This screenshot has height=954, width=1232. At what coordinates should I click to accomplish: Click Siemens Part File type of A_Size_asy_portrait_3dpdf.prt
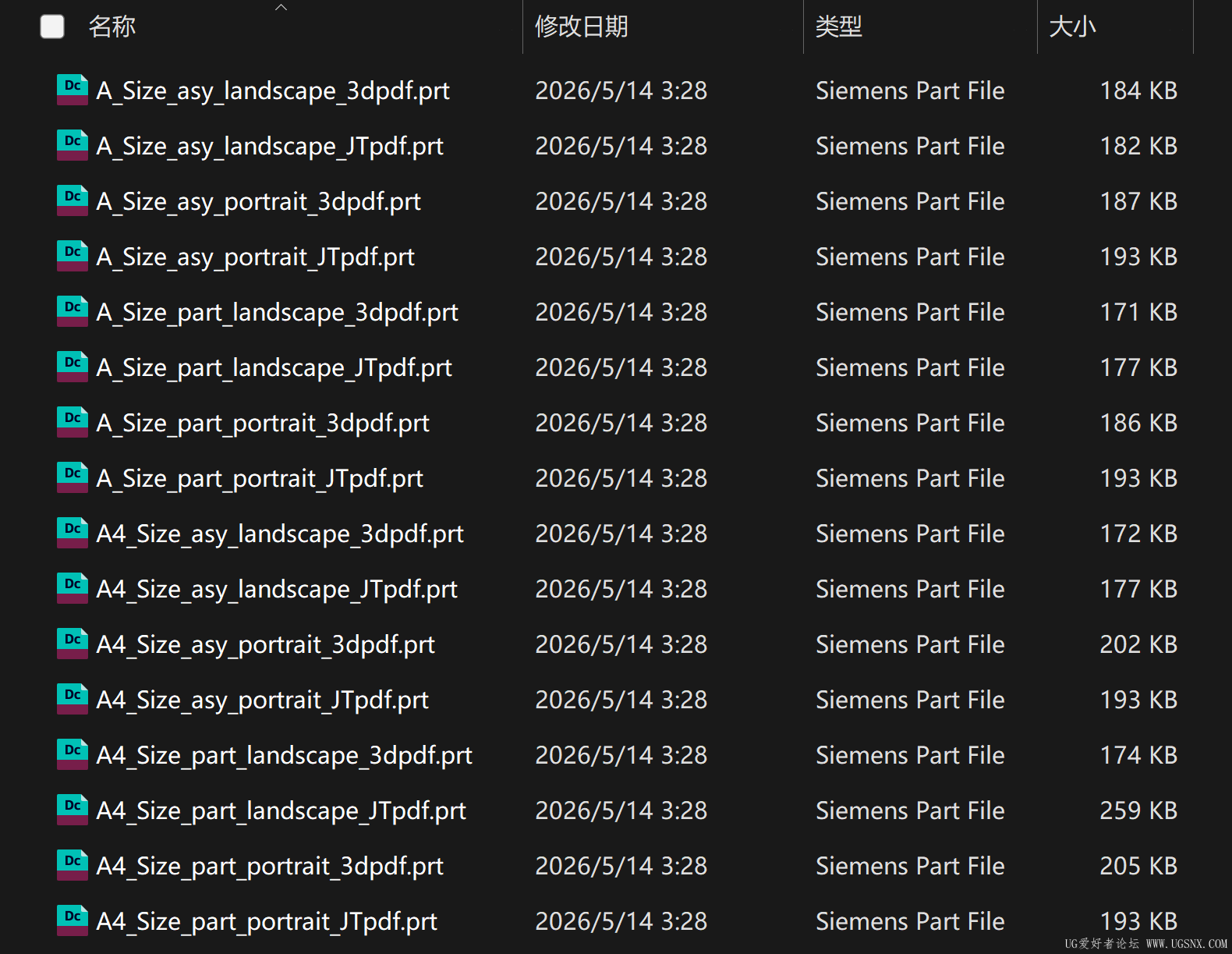click(x=910, y=201)
